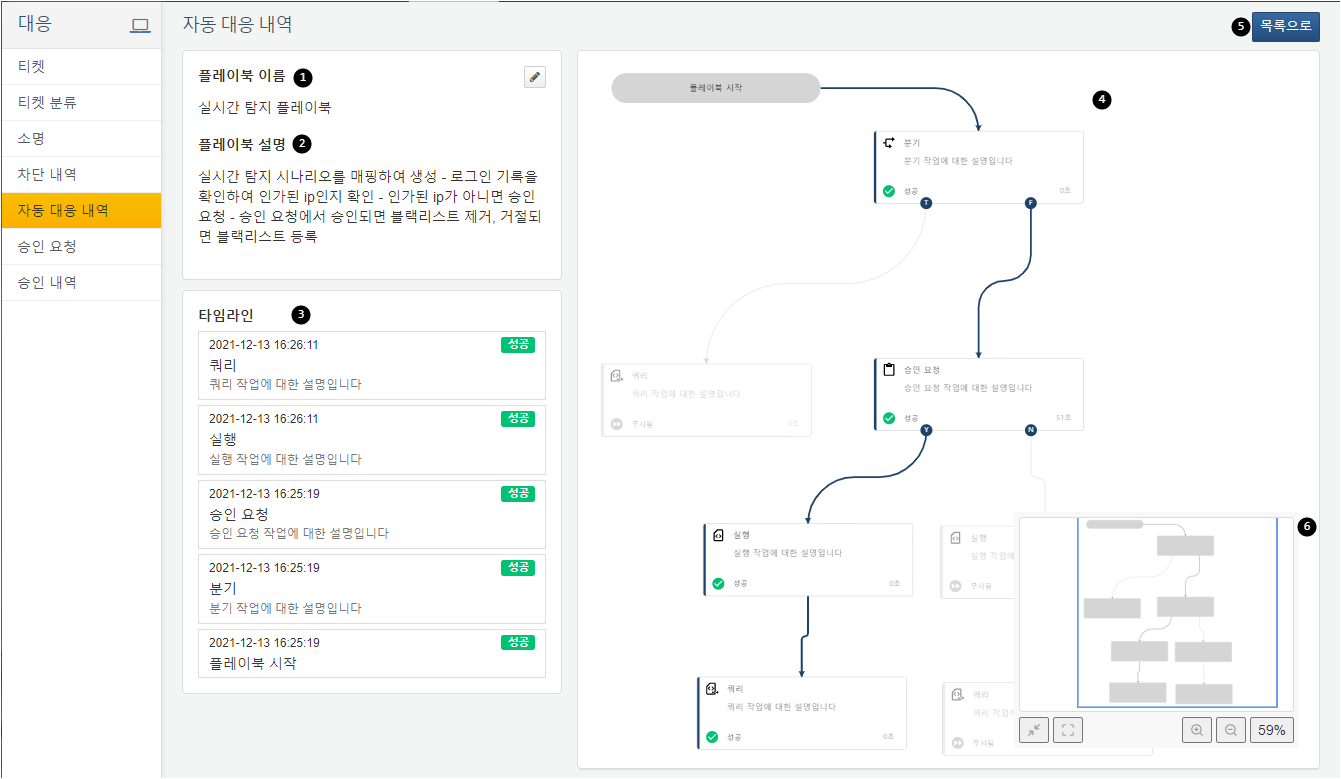
Task: Click the 타임라인 heading
Action: coord(227,315)
